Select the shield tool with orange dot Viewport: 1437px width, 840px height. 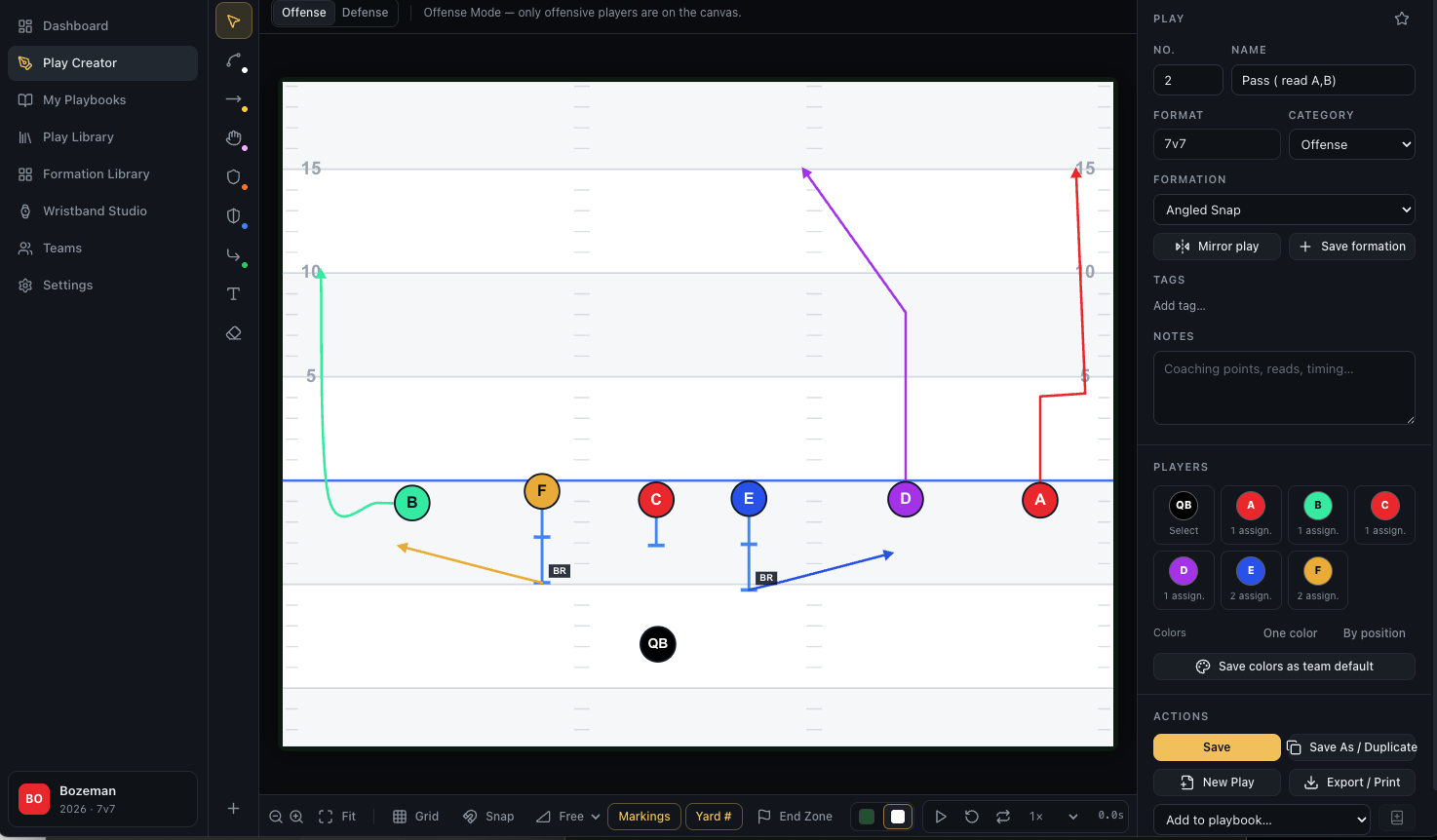pos(234,177)
